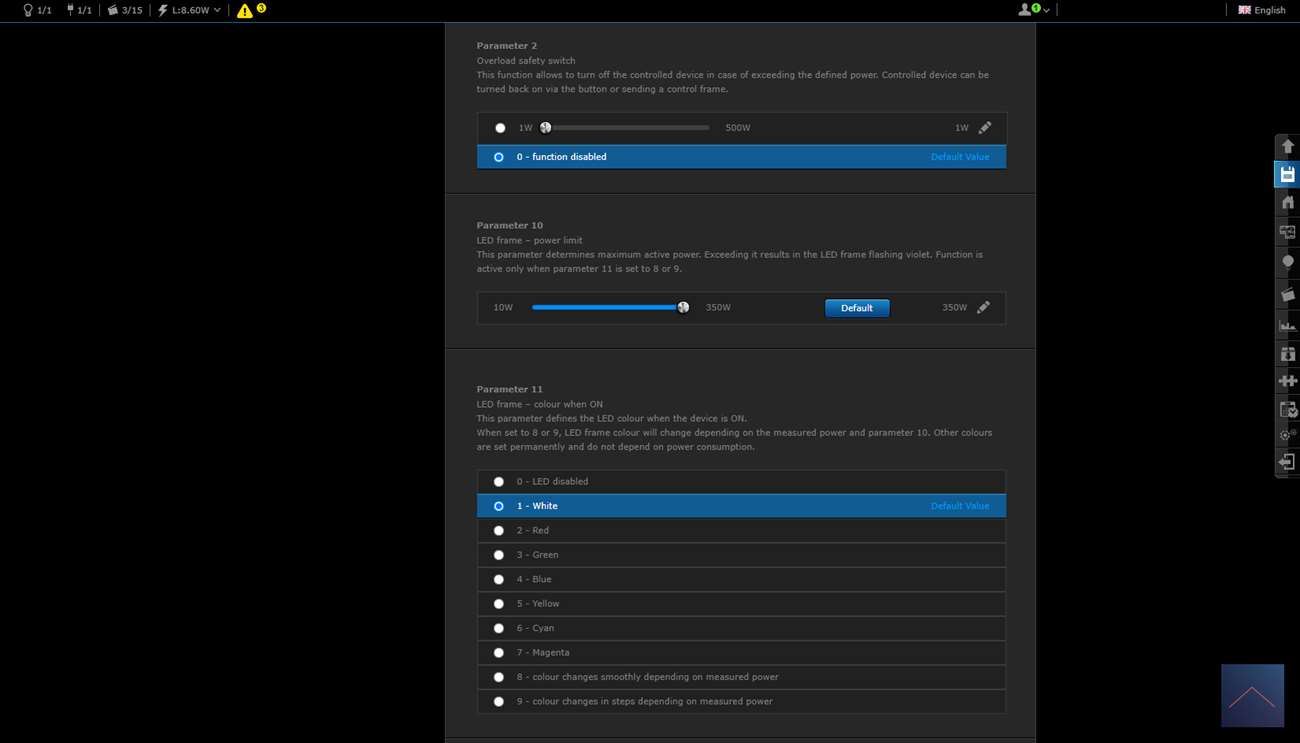Click the LED power limit slider handle

683,308
